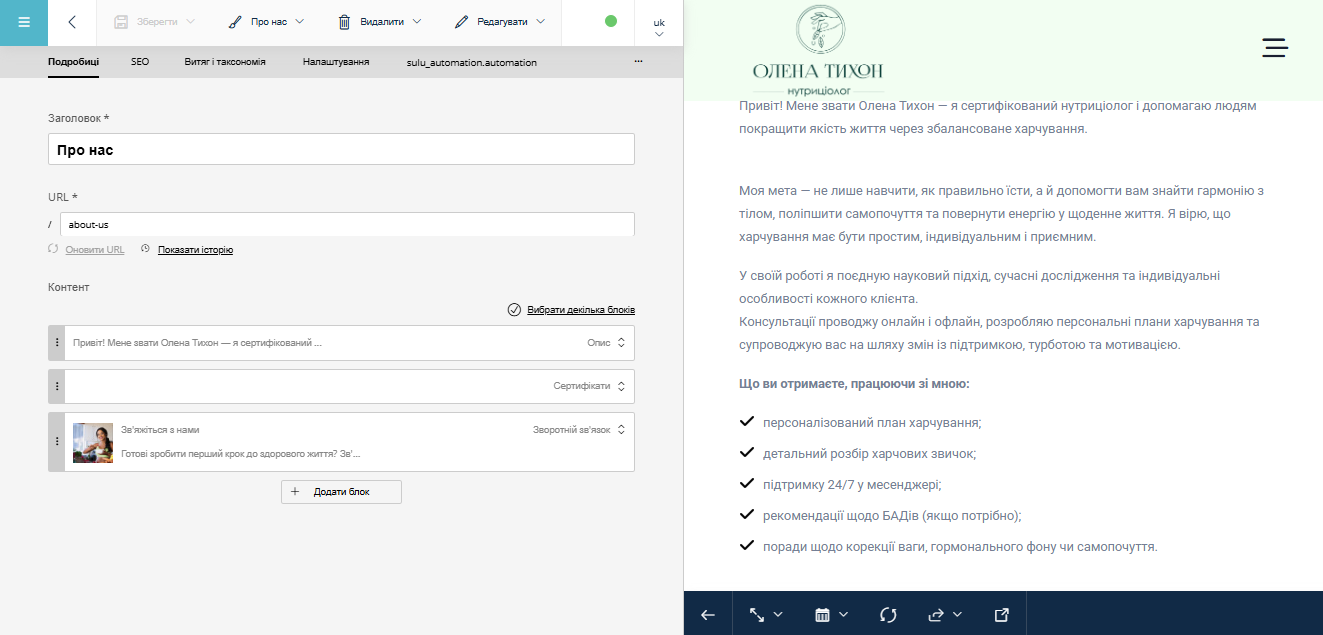Open preview device size dropdown
The height and width of the screenshot is (635, 1323).
click(766, 614)
